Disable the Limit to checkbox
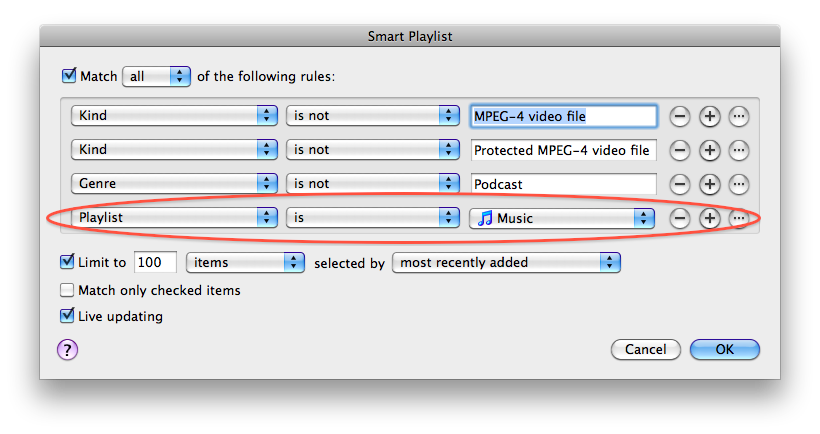The height and width of the screenshot is (434, 820). (x=67, y=261)
